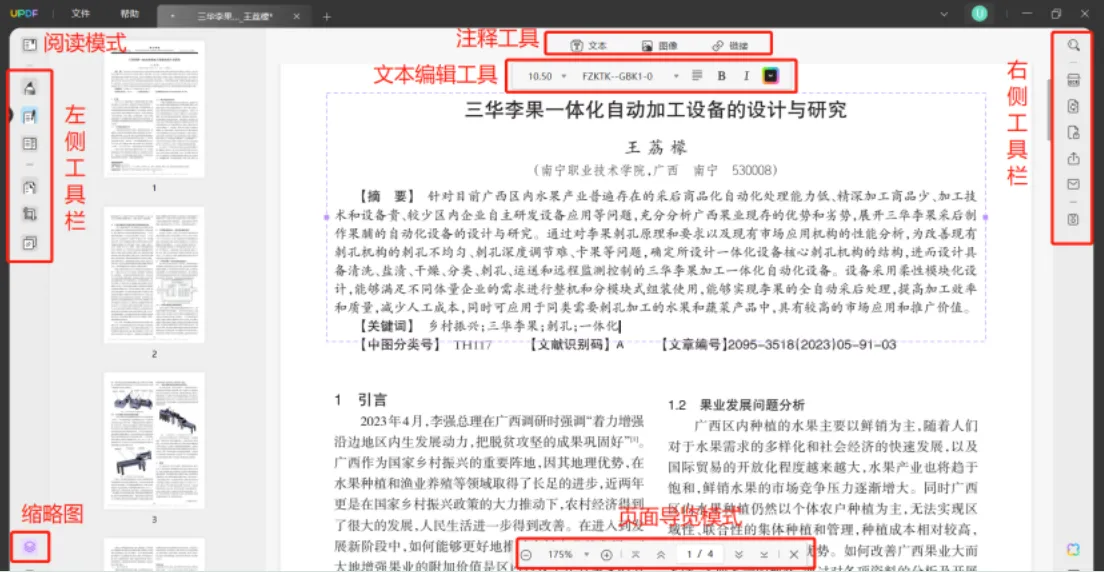Image resolution: width=1104 pixels, height=572 pixels.
Task: Open the search magnifier icon
Action: (x=1074, y=45)
